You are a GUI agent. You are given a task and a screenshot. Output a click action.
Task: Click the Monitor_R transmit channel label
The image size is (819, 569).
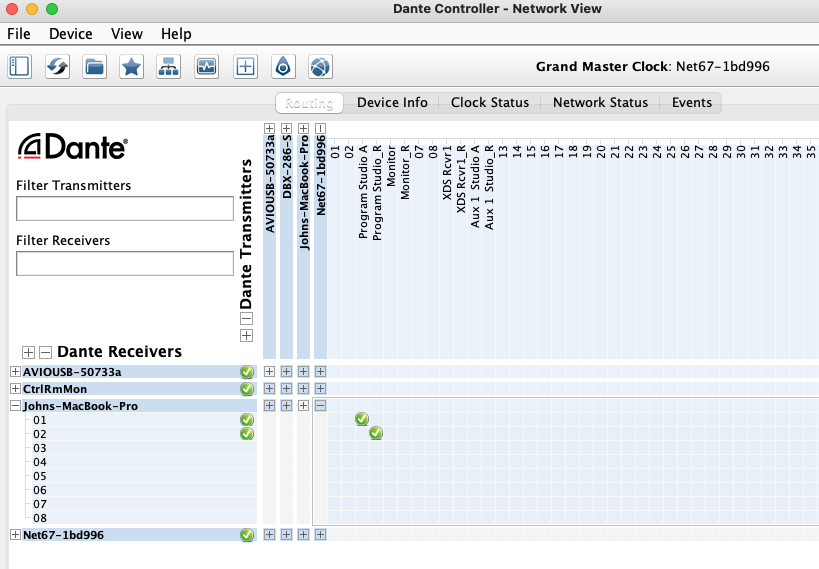point(405,172)
